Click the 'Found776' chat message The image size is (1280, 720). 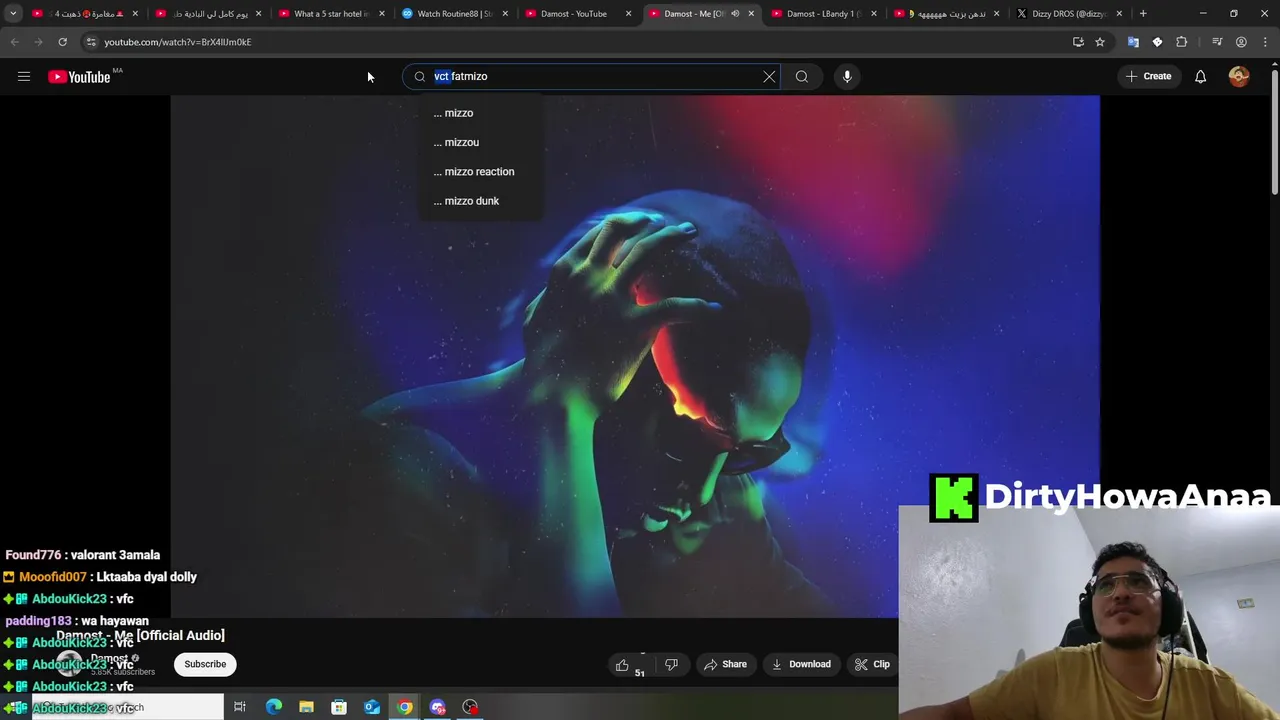(x=83, y=555)
